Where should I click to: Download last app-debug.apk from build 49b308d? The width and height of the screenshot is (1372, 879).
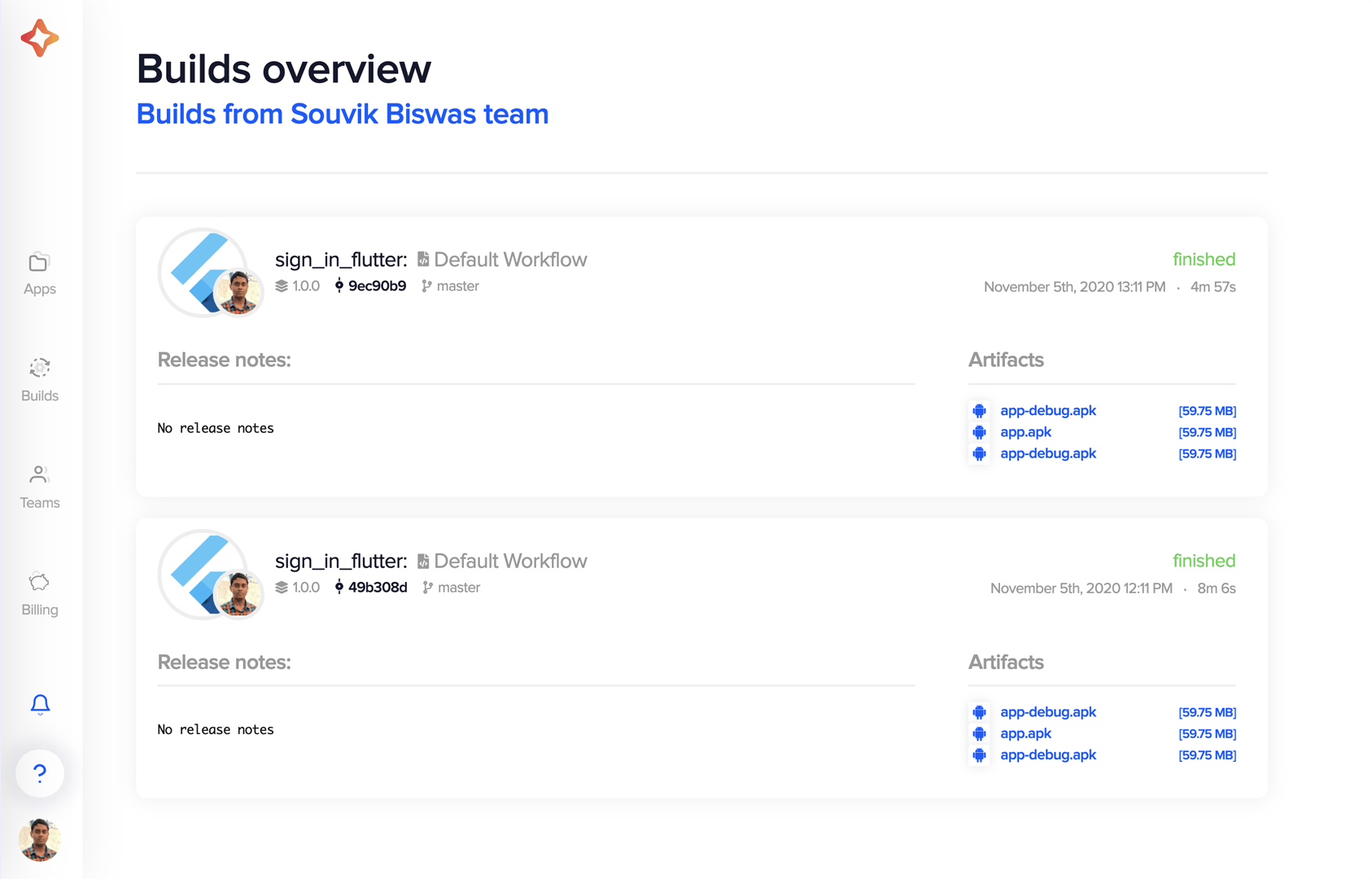[1048, 754]
